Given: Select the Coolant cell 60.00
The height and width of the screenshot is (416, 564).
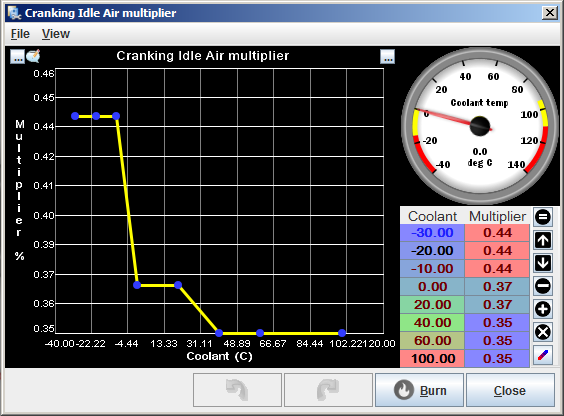Looking at the screenshot, I should click(x=432, y=340).
